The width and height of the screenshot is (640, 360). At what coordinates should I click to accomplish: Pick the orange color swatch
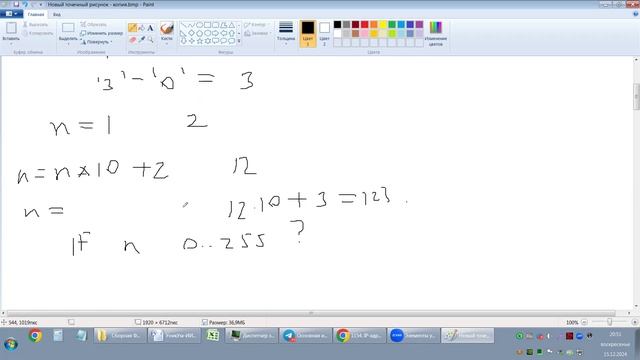point(374,24)
